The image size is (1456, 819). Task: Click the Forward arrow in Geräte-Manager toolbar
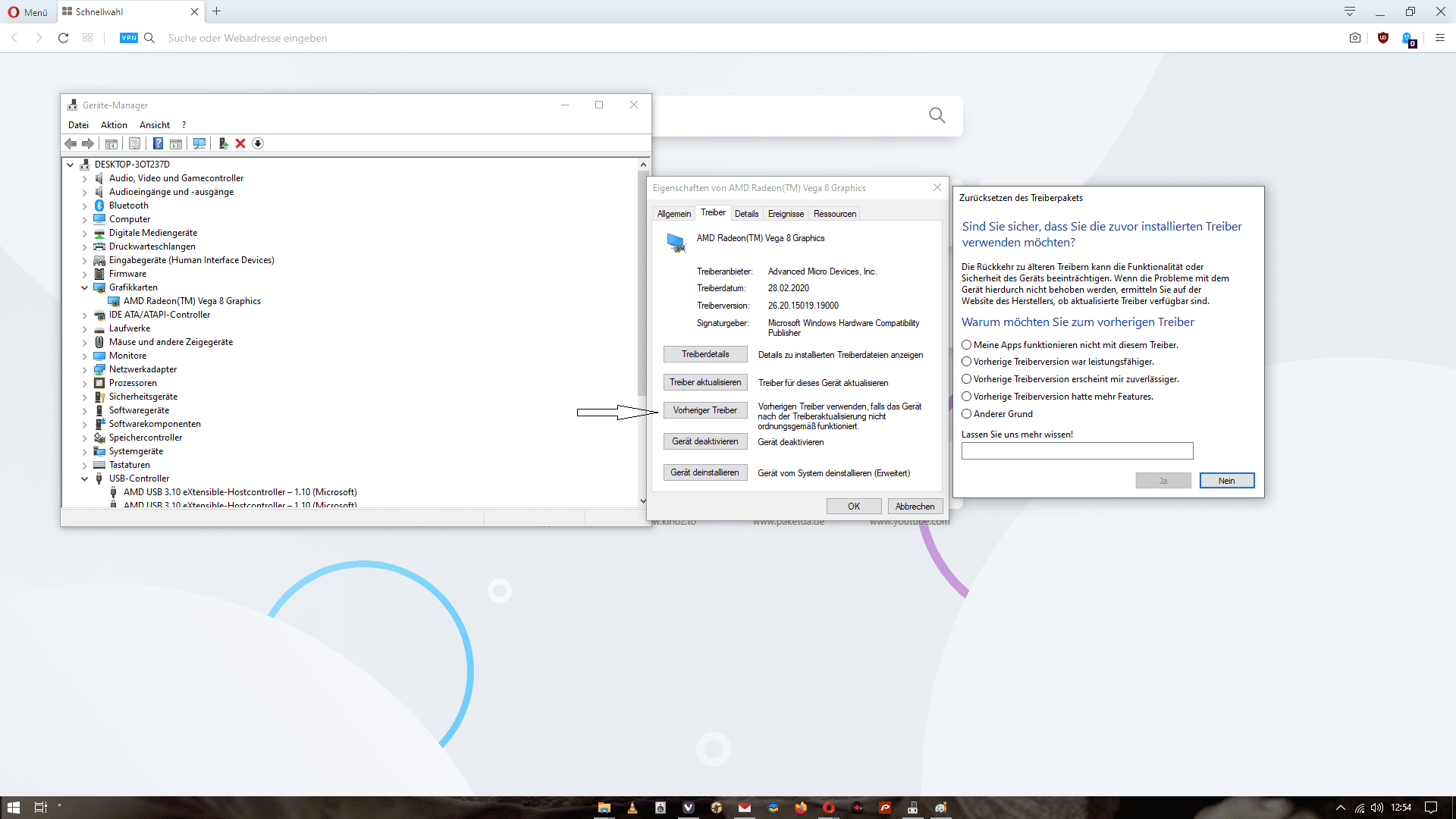point(88,143)
